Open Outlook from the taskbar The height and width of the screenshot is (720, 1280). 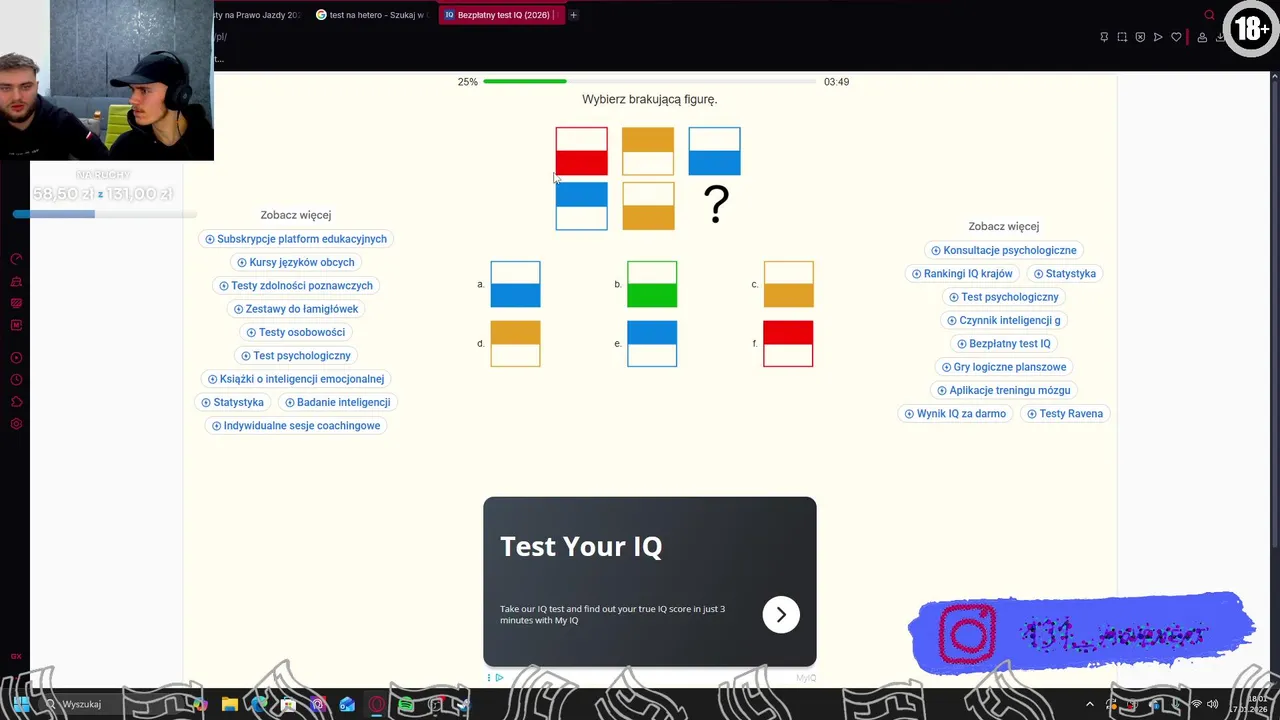(347, 704)
